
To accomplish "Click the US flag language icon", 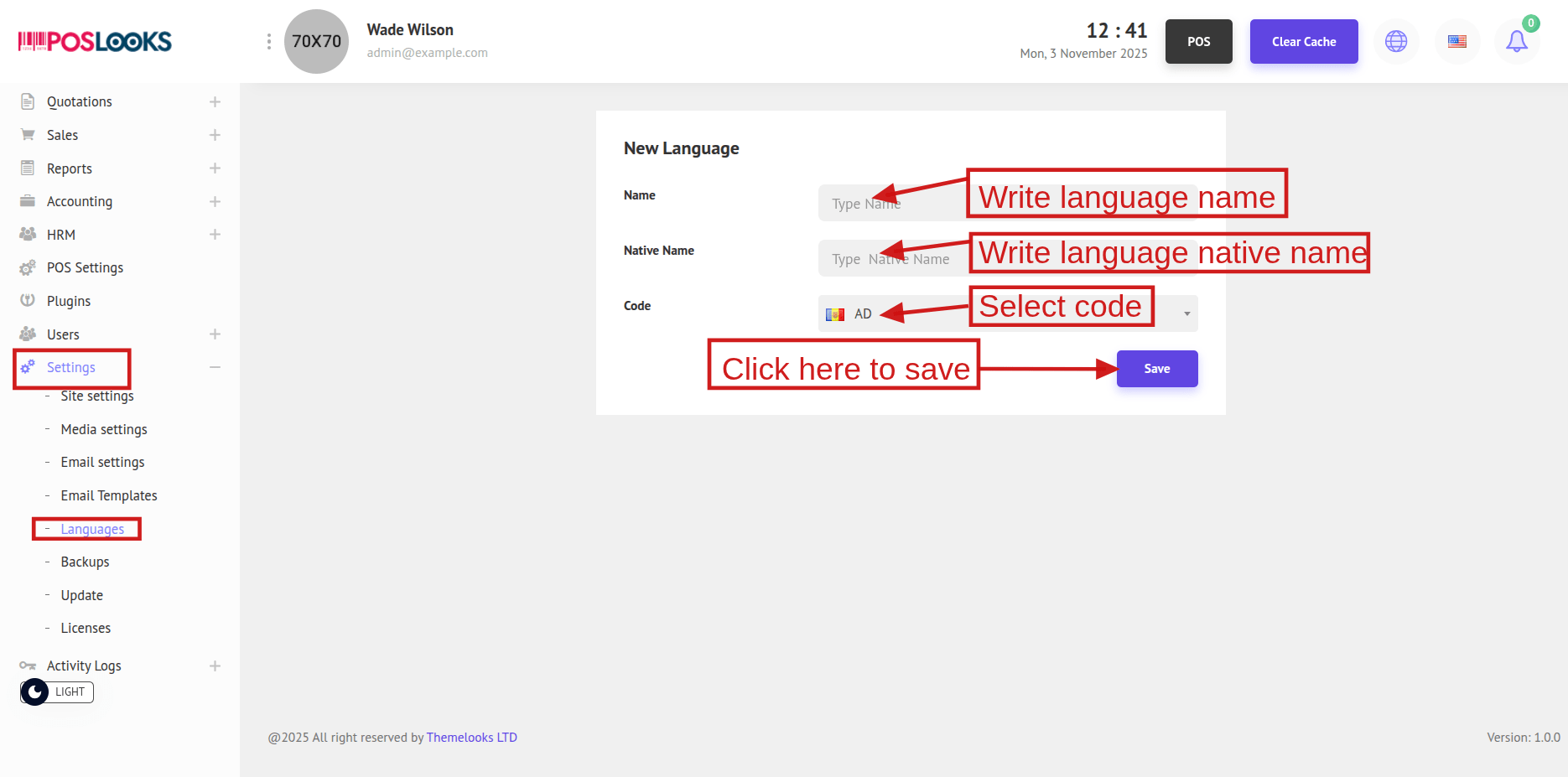I will point(1457,41).
